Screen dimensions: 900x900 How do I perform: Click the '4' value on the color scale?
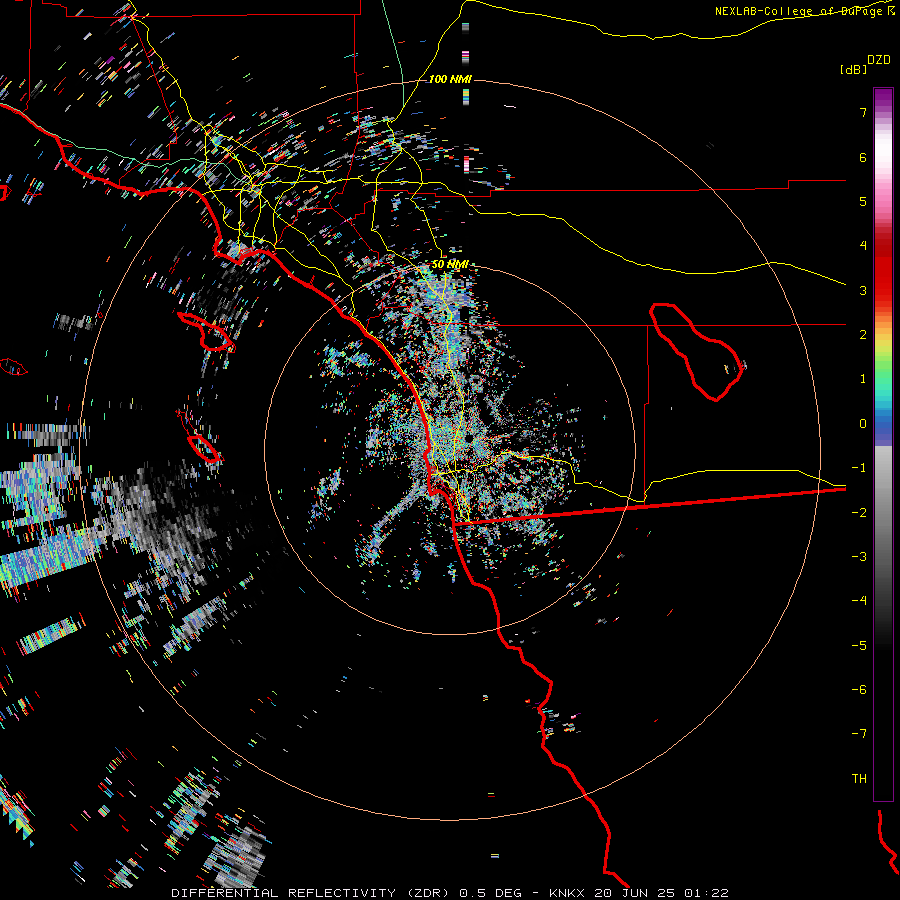pyautogui.click(x=863, y=246)
